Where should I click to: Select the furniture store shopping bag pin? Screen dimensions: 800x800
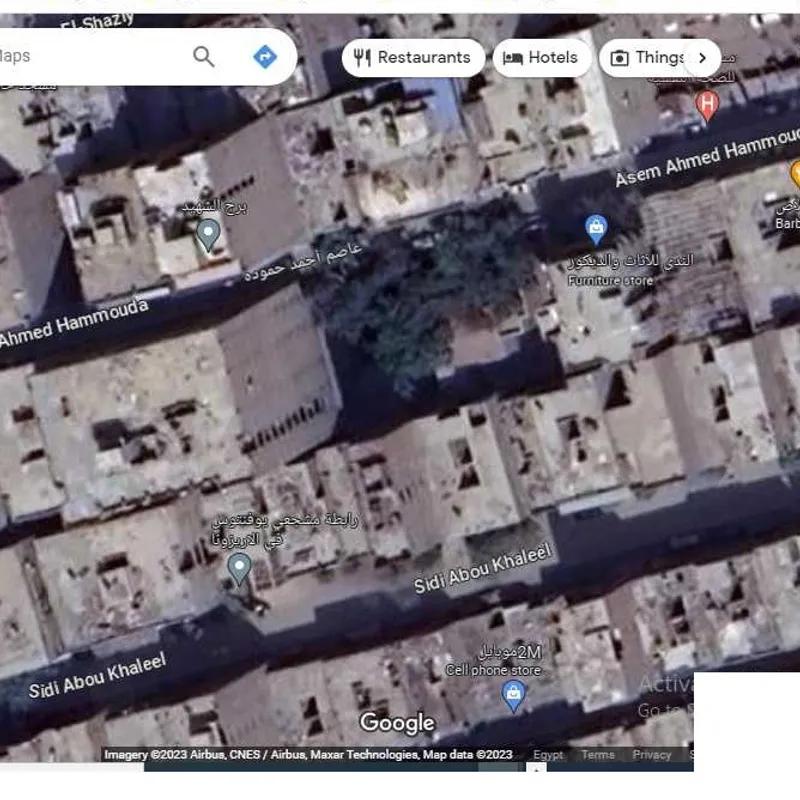[596, 229]
